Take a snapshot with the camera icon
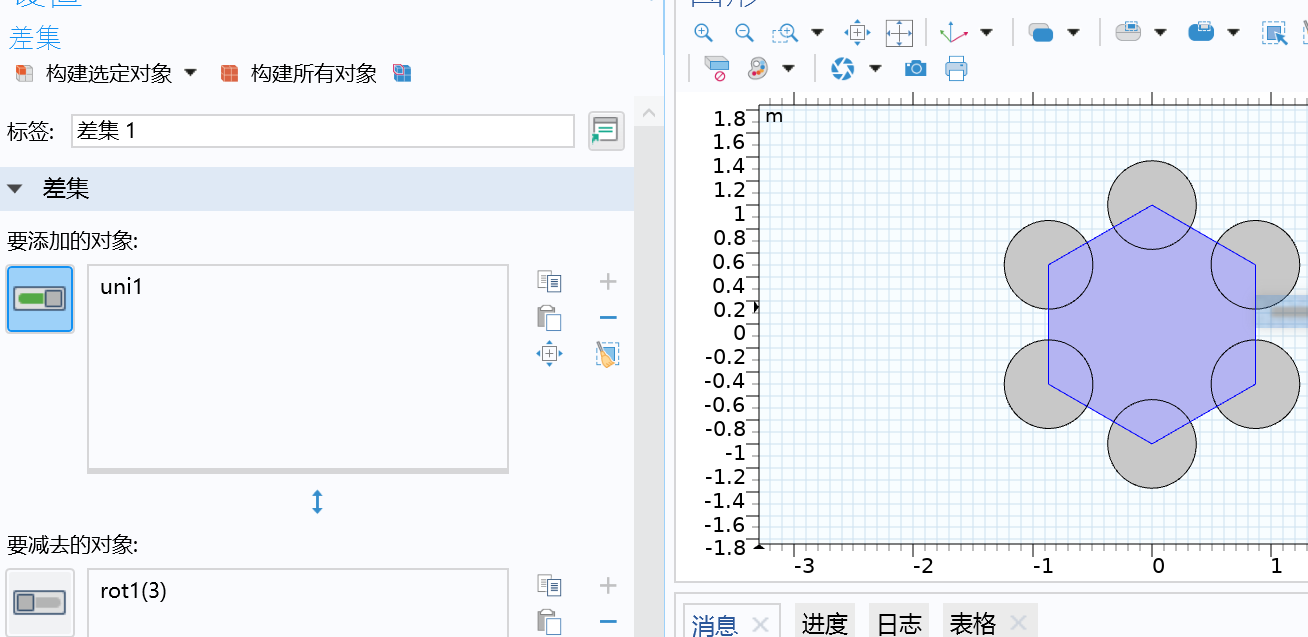The width and height of the screenshot is (1308, 637). tap(915, 68)
